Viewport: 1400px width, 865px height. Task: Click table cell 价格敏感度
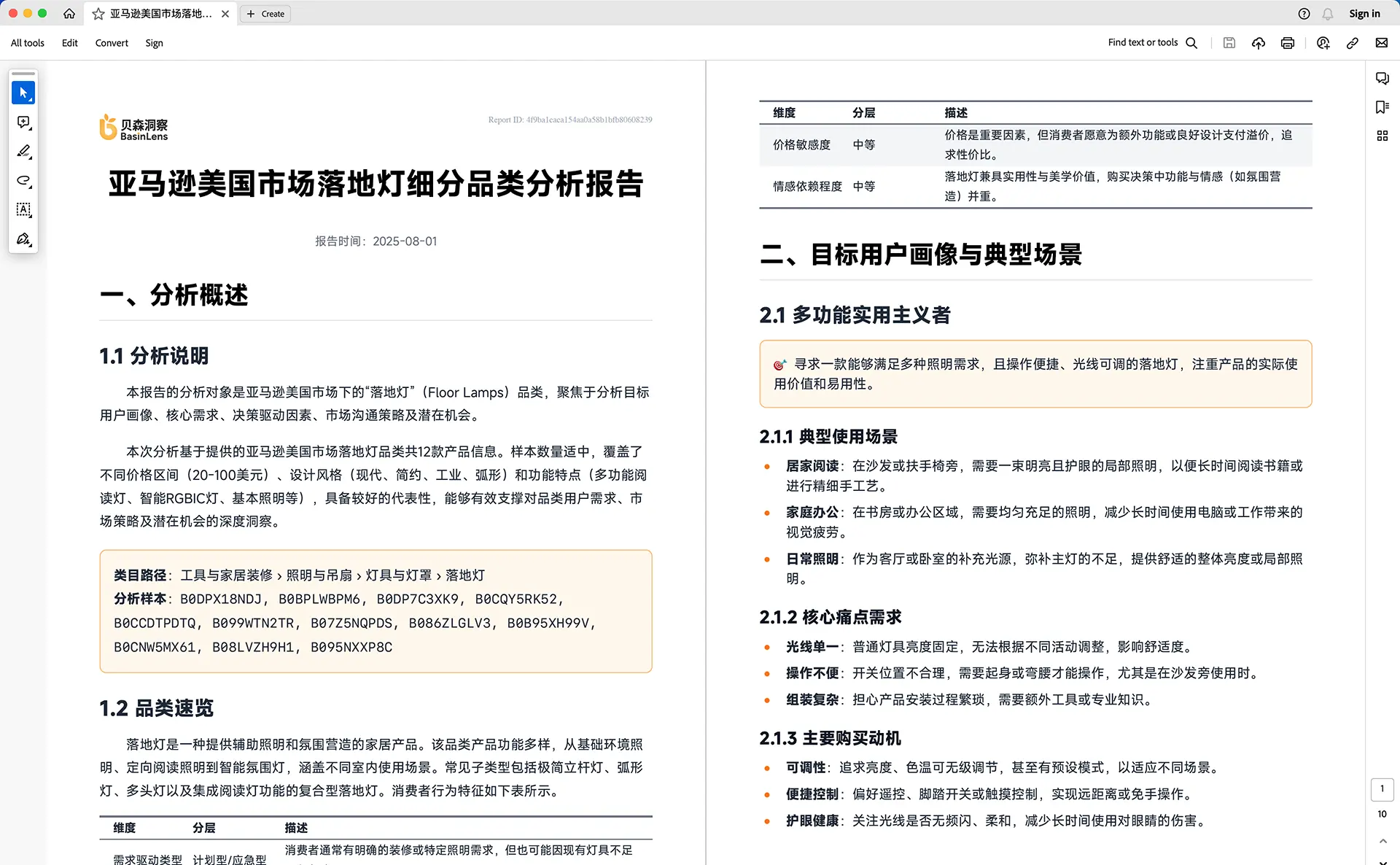(801, 145)
